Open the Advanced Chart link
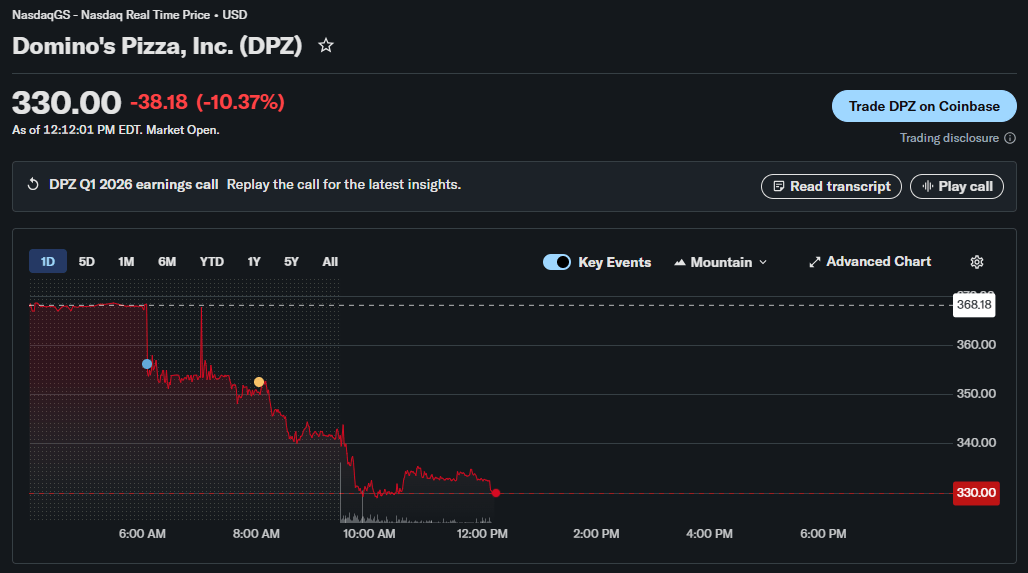Image resolution: width=1028 pixels, height=573 pixels. tap(870, 262)
